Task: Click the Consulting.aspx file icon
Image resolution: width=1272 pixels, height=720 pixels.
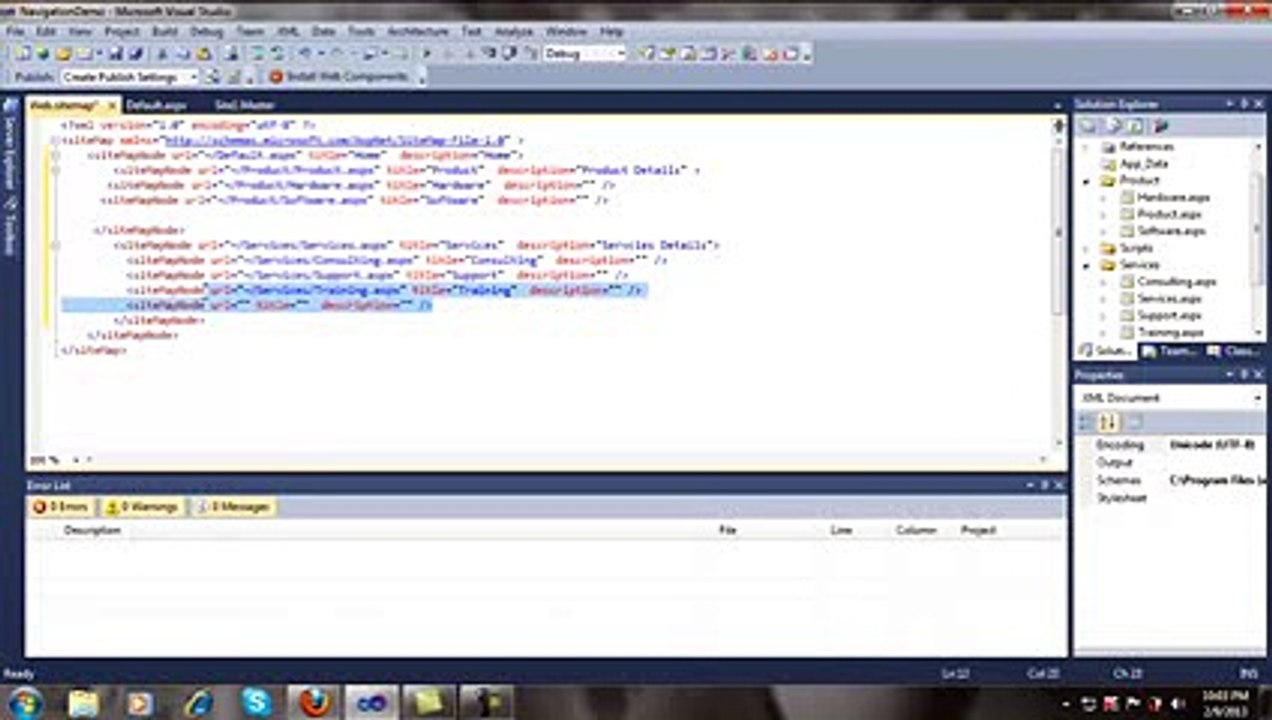Action: (1127, 282)
